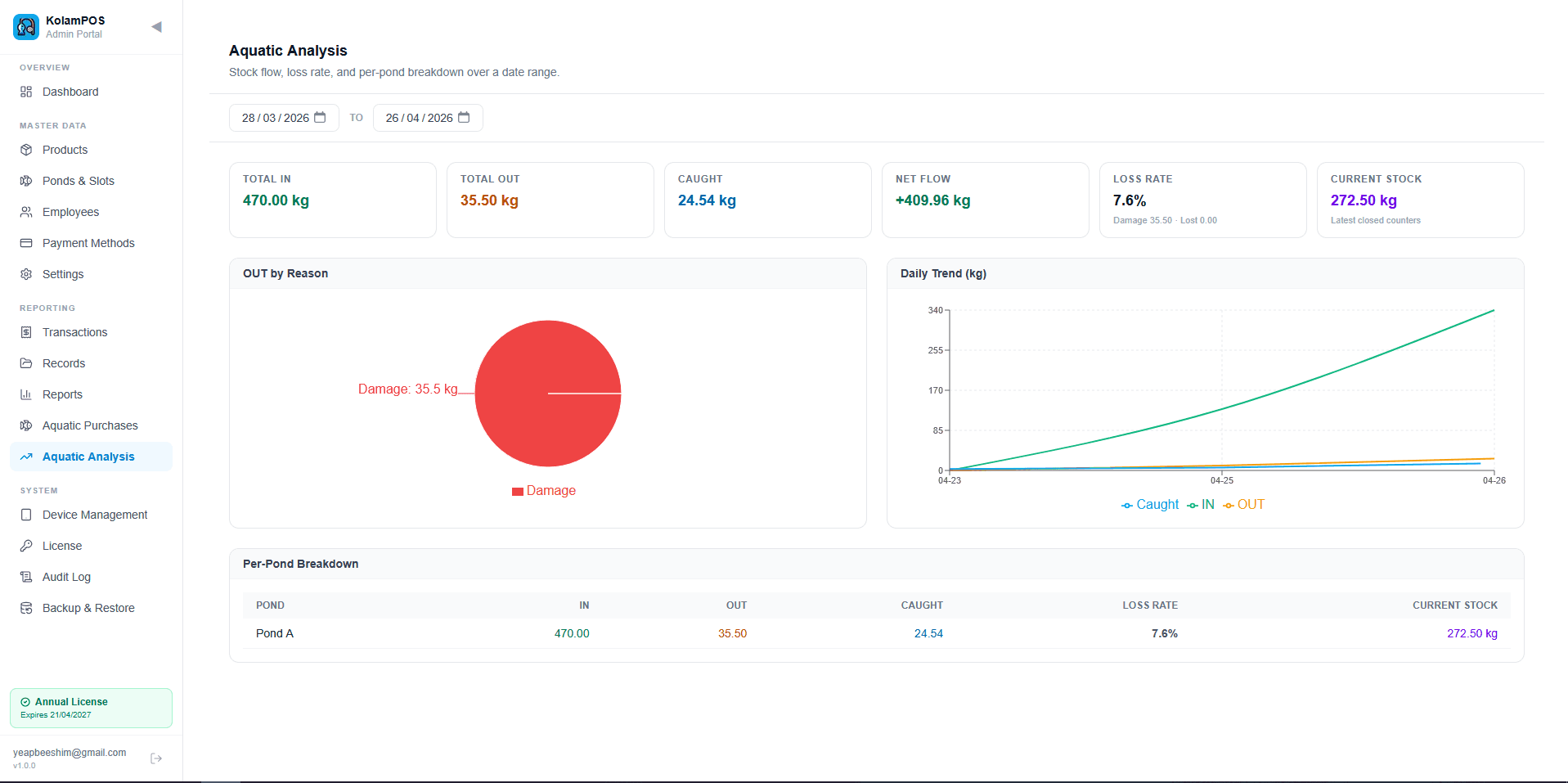Click the Reports bar chart icon
Image resolution: width=1568 pixels, height=783 pixels.
[26, 394]
